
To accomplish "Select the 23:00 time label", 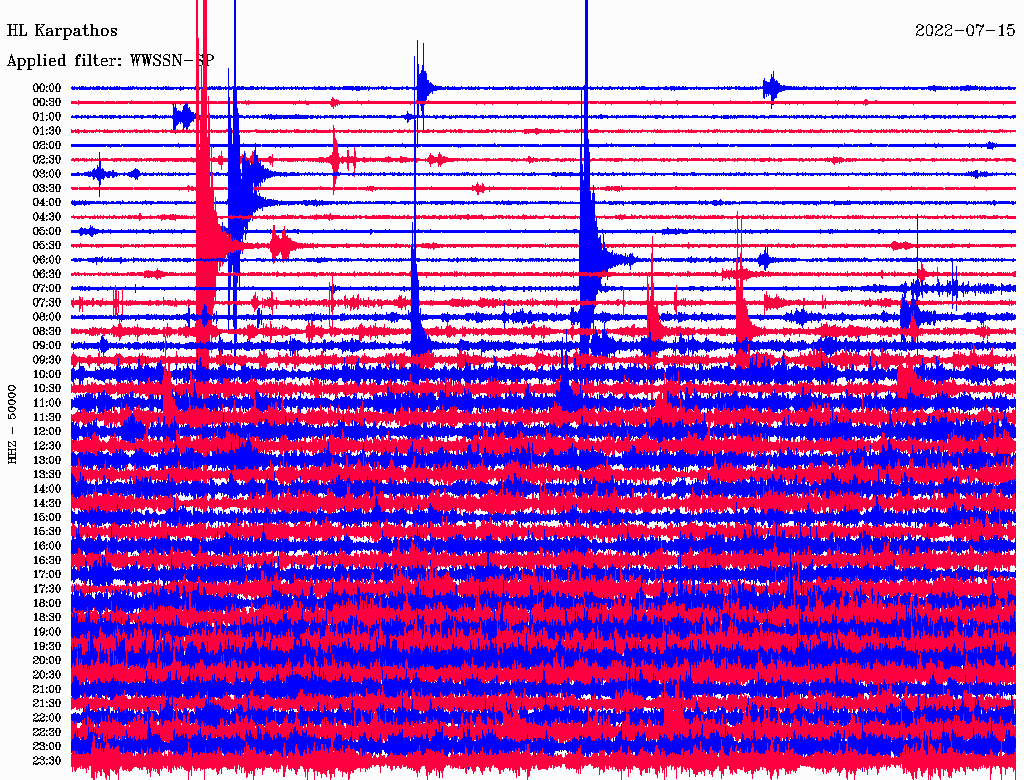I will 47,746.
